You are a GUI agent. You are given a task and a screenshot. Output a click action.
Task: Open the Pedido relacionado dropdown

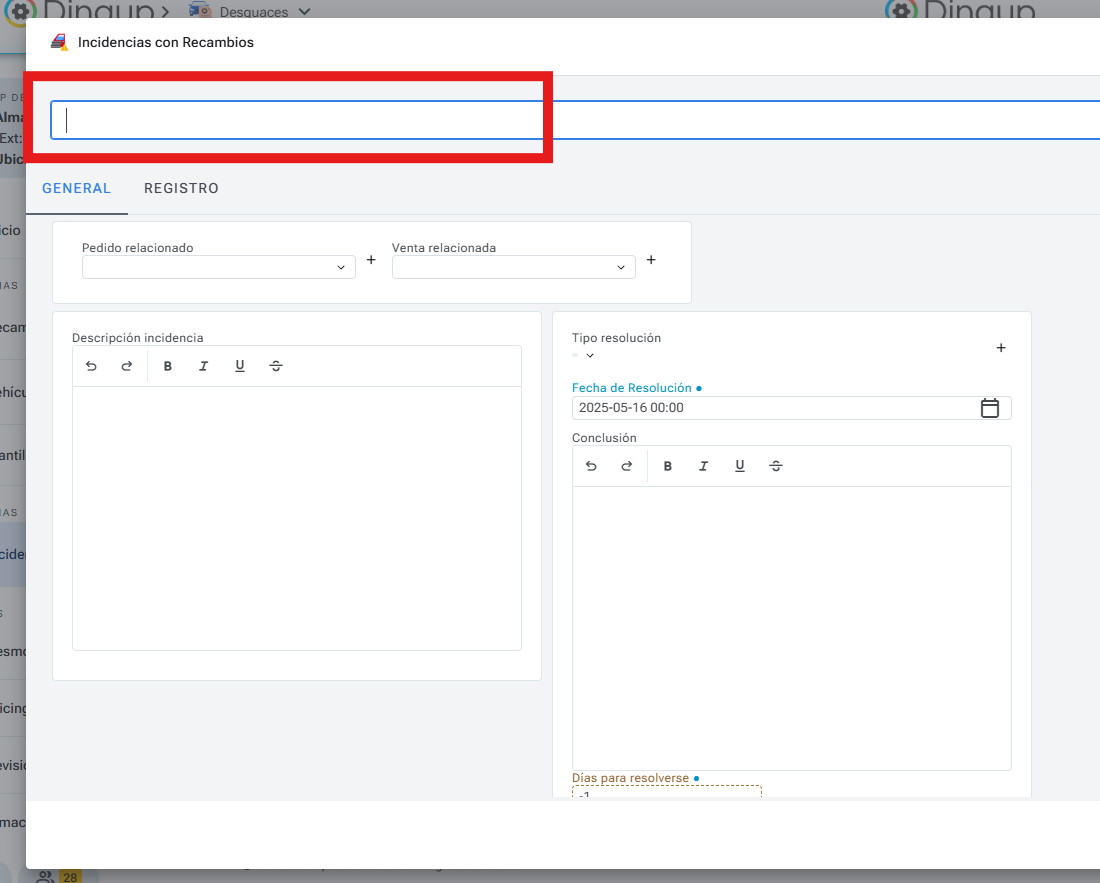pos(218,267)
